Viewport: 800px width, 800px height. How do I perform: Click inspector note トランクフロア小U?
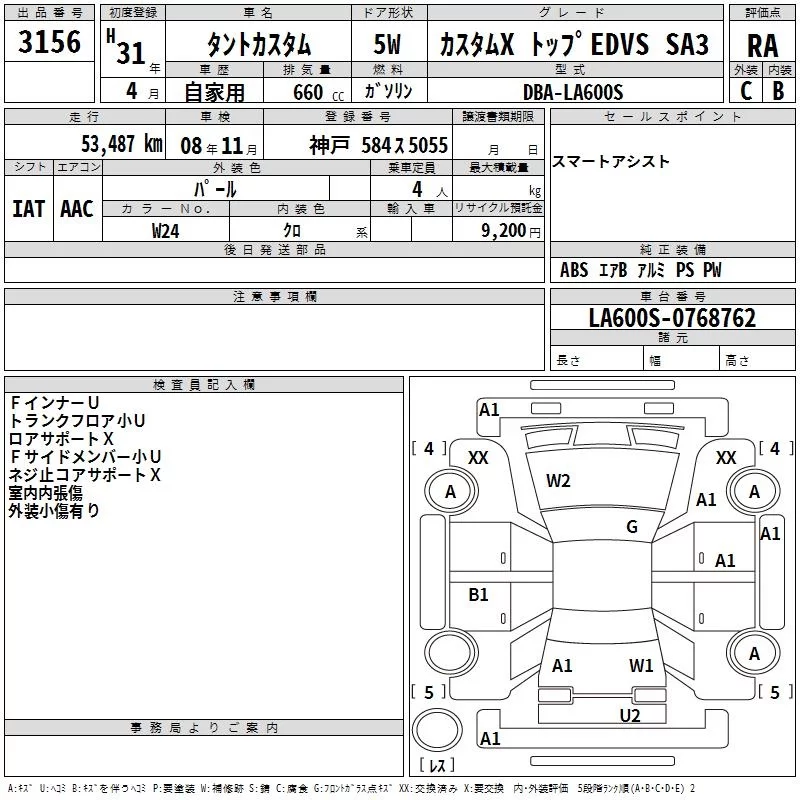77,421
